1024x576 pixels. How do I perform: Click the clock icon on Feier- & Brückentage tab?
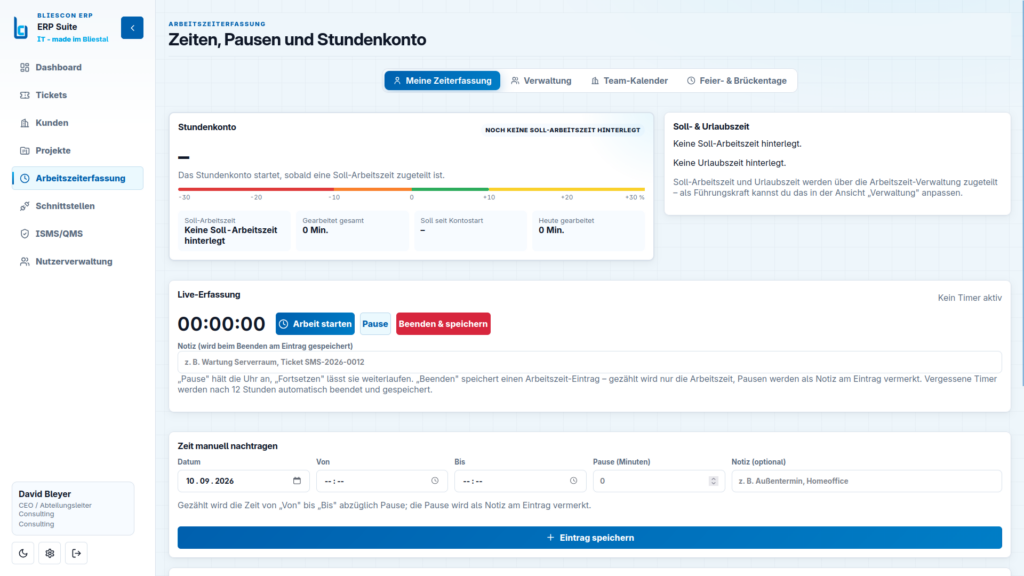[x=691, y=80]
